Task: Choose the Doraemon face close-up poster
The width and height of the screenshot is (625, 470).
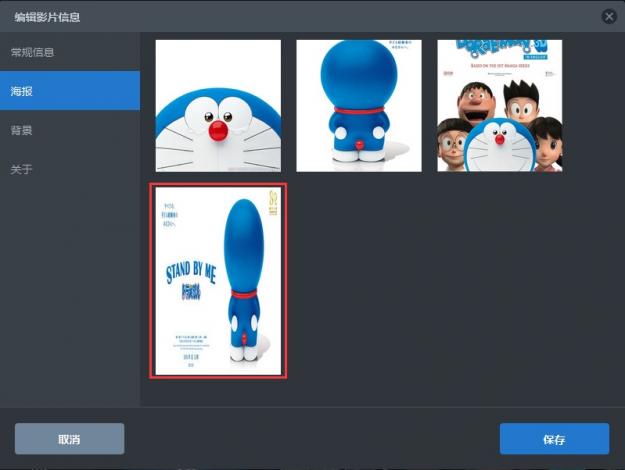Action: [218, 106]
